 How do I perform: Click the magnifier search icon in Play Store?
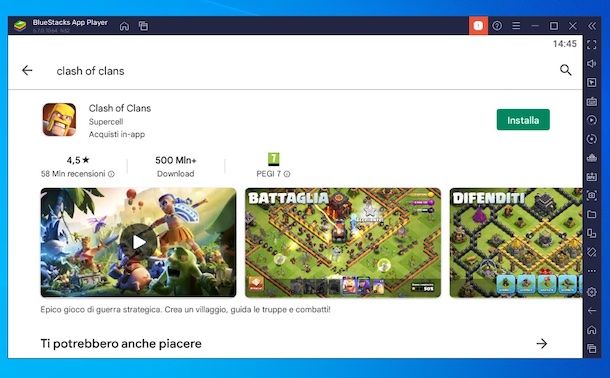pos(566,70)
